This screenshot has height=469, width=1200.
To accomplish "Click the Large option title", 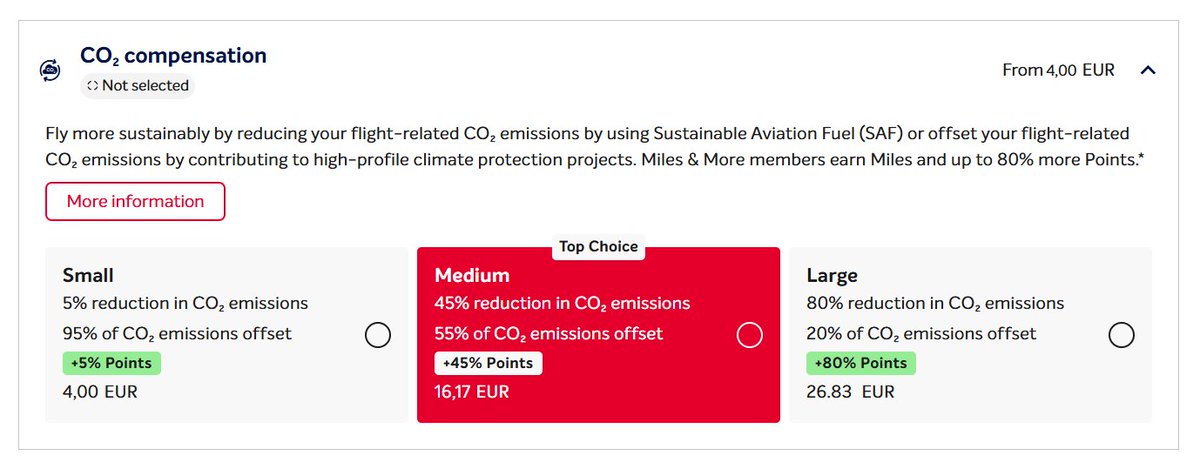I will point(832,275).
